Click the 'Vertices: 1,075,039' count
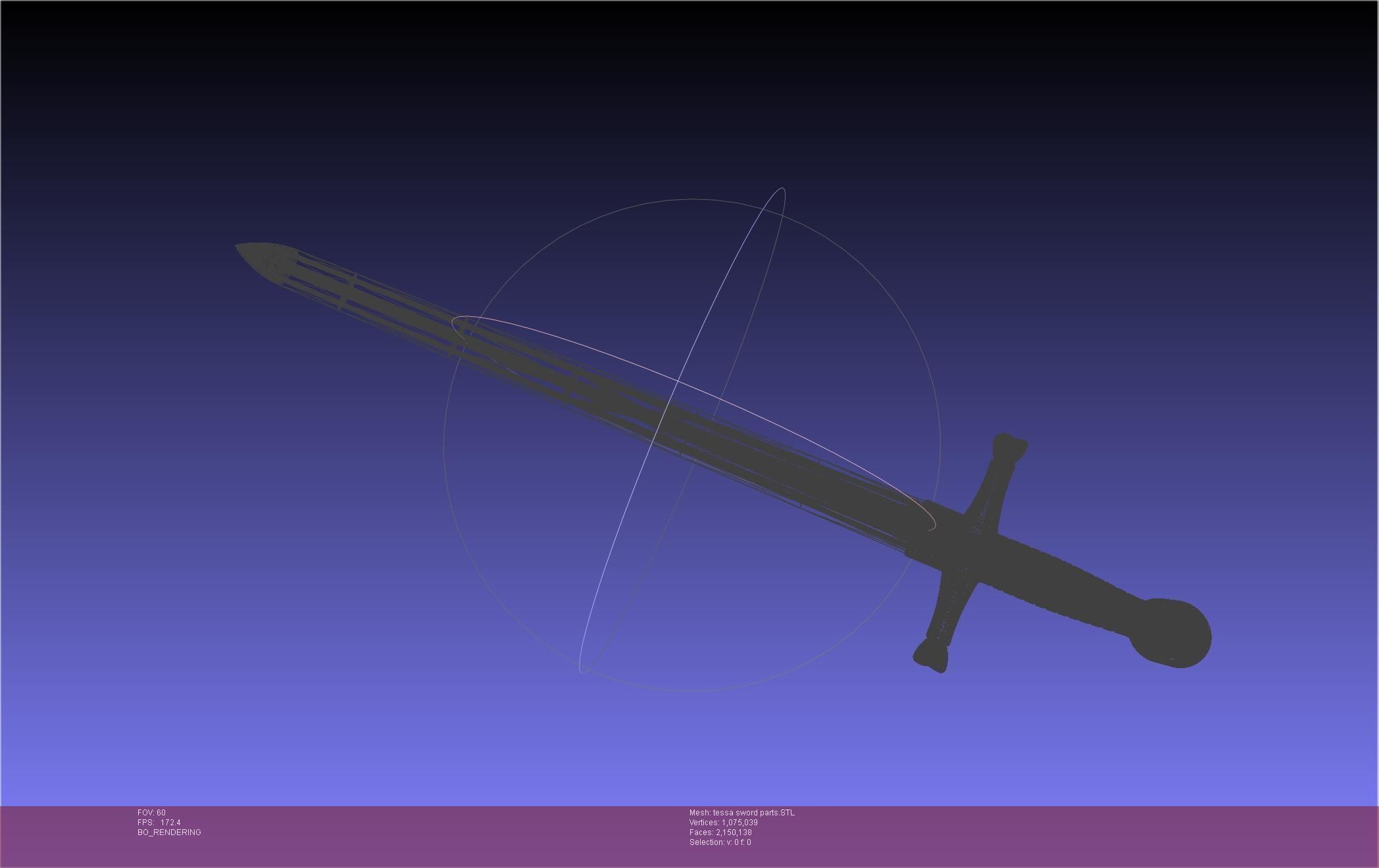The image size is (1379, 868). (723, 823)
